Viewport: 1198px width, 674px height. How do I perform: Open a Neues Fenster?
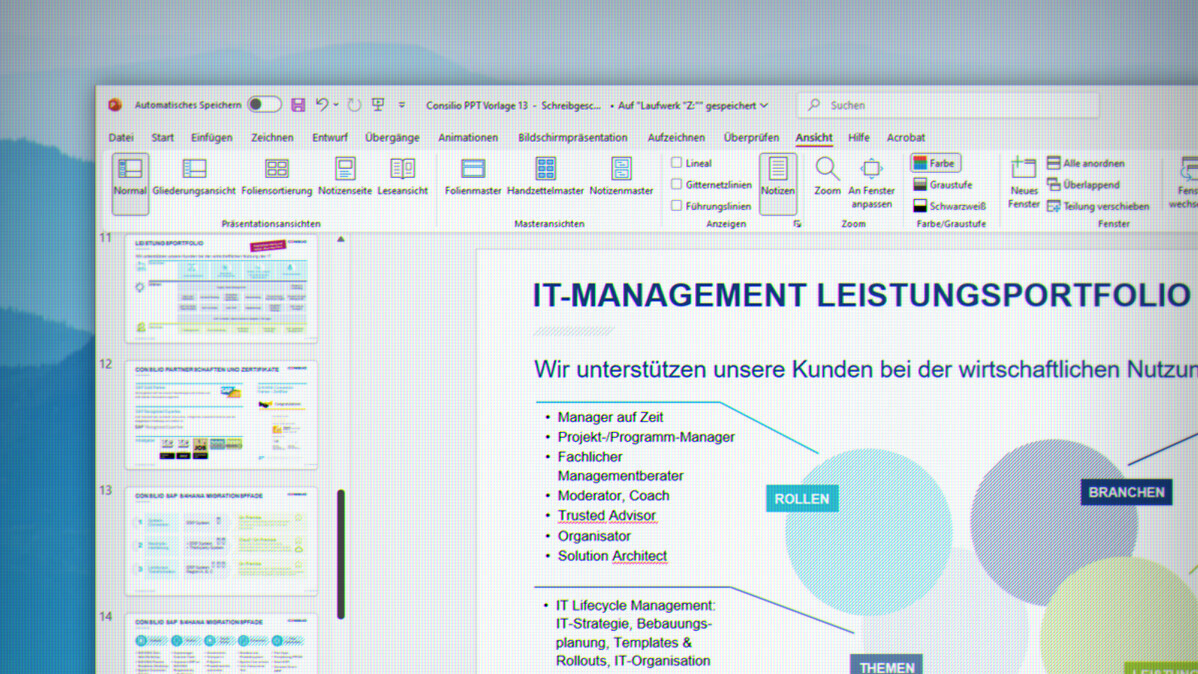(1023, 183)
